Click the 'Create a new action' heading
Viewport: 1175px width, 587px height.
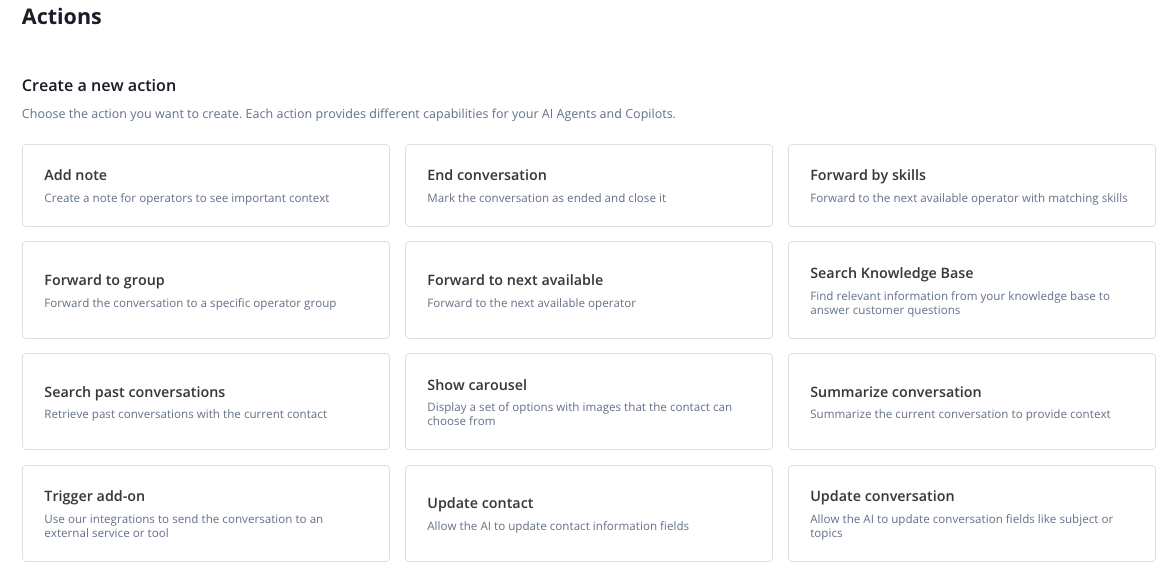tap(99, 85)
